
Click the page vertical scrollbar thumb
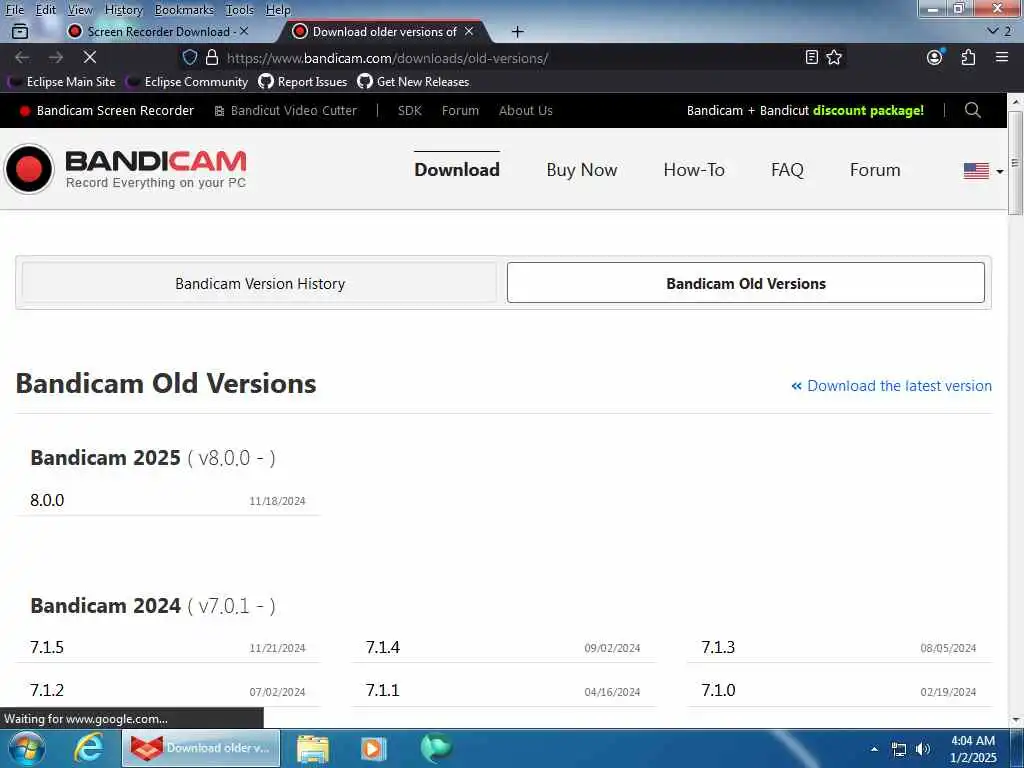click(1015, 162)
